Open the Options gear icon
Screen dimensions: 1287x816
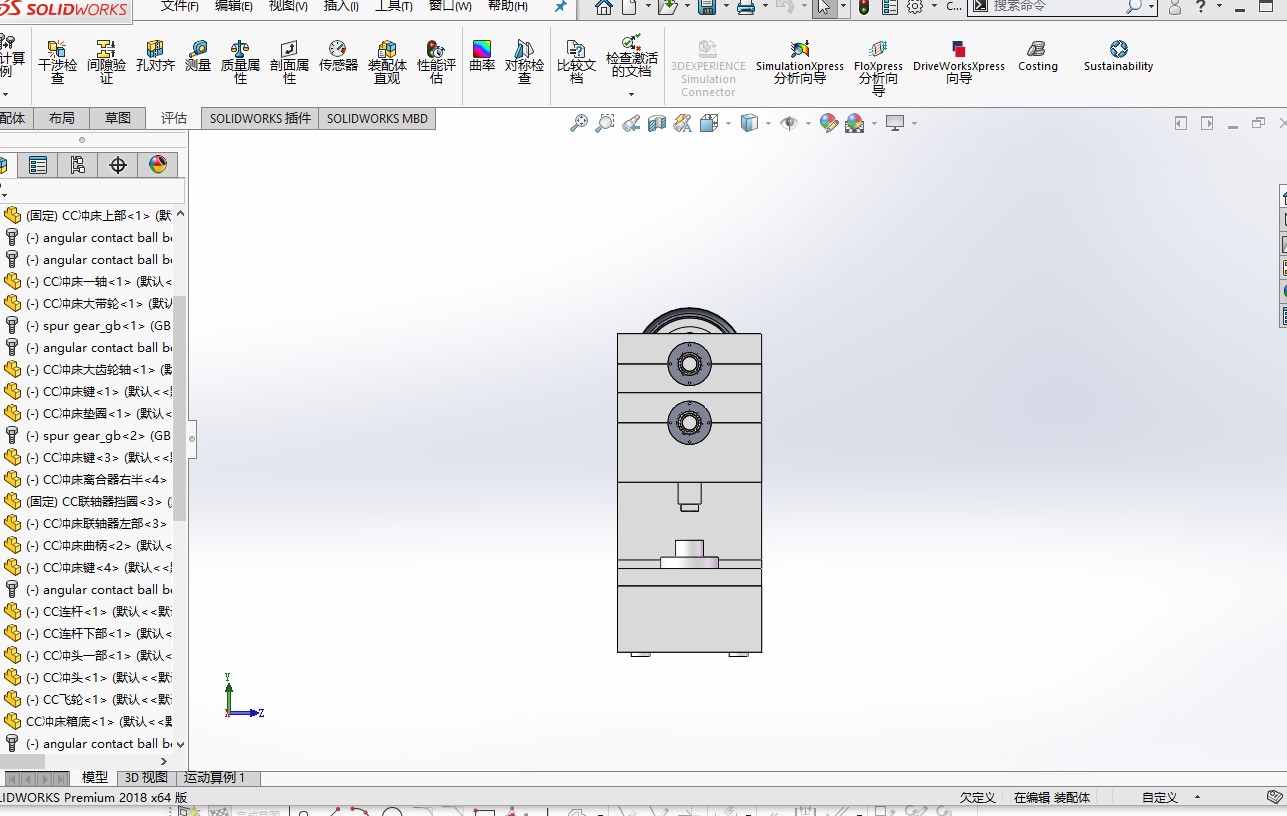(914, 7)
